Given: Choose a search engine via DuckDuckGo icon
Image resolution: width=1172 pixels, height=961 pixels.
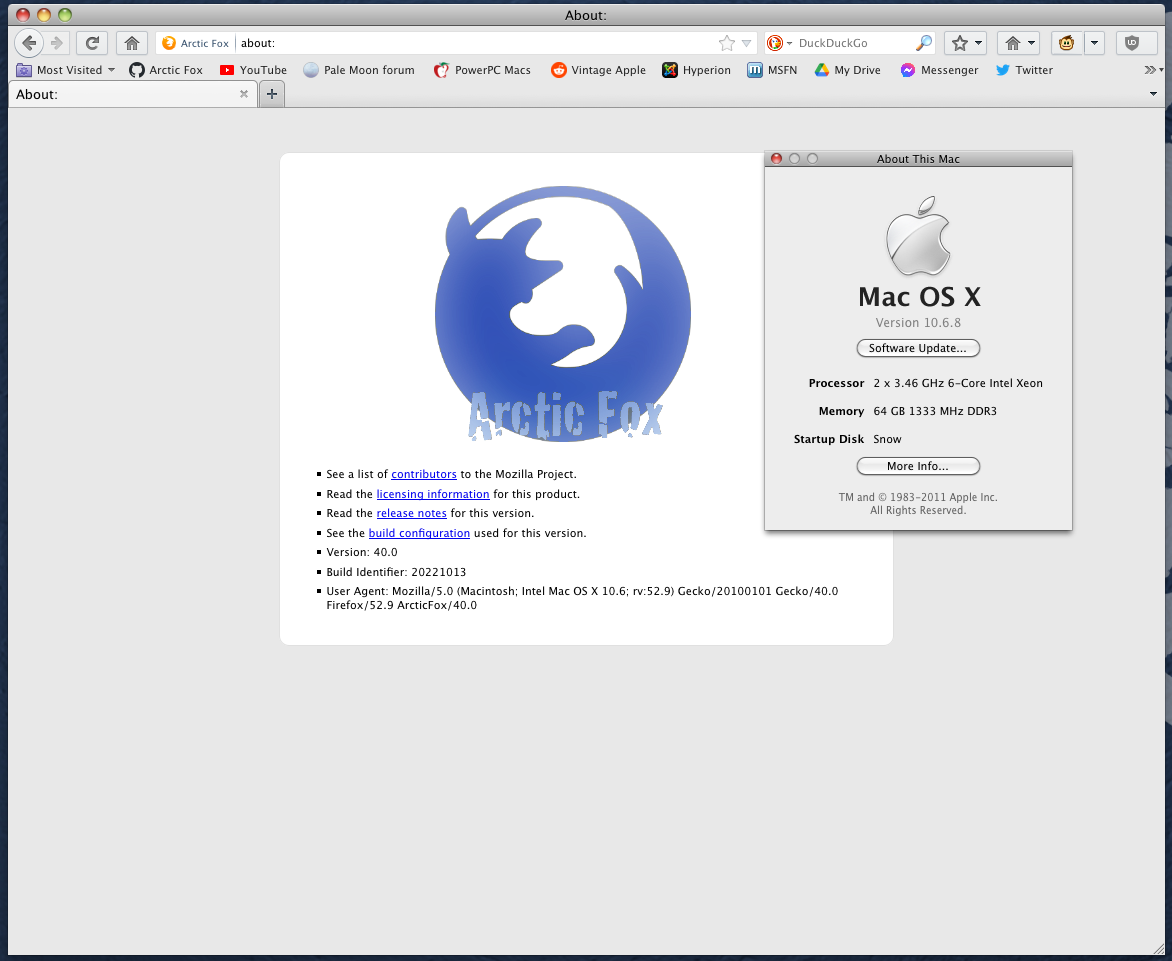Looking at the screenshot, I should tap(778, 43).
